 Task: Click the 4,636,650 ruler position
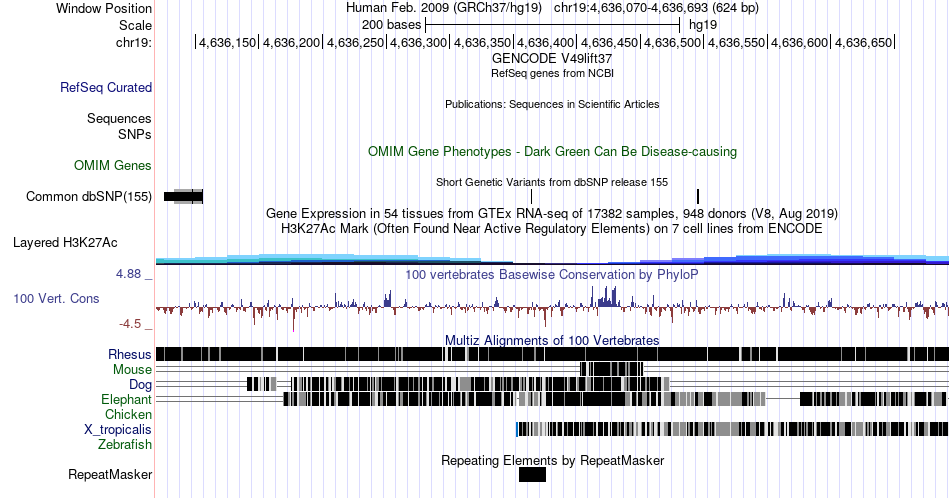[x=864, y=42]
